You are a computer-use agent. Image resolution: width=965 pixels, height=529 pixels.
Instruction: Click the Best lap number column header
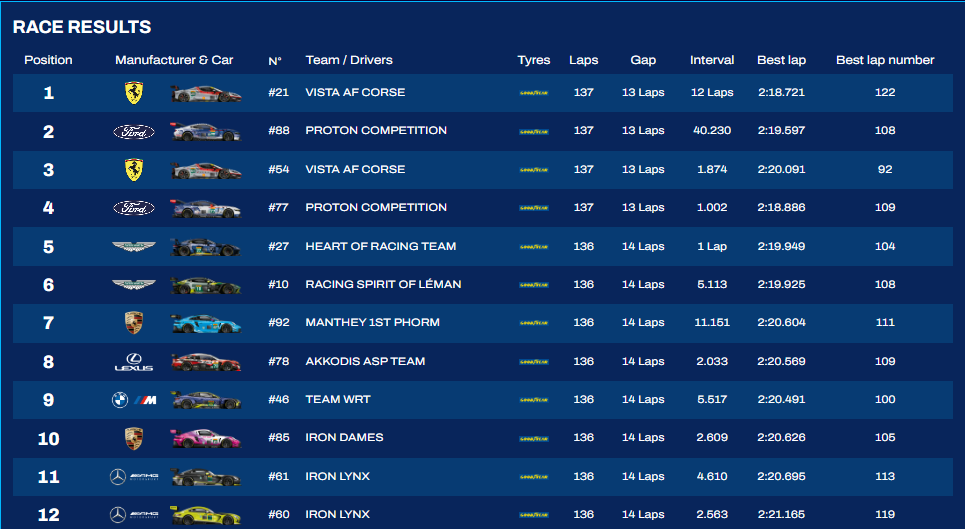[x=885, y=60]
